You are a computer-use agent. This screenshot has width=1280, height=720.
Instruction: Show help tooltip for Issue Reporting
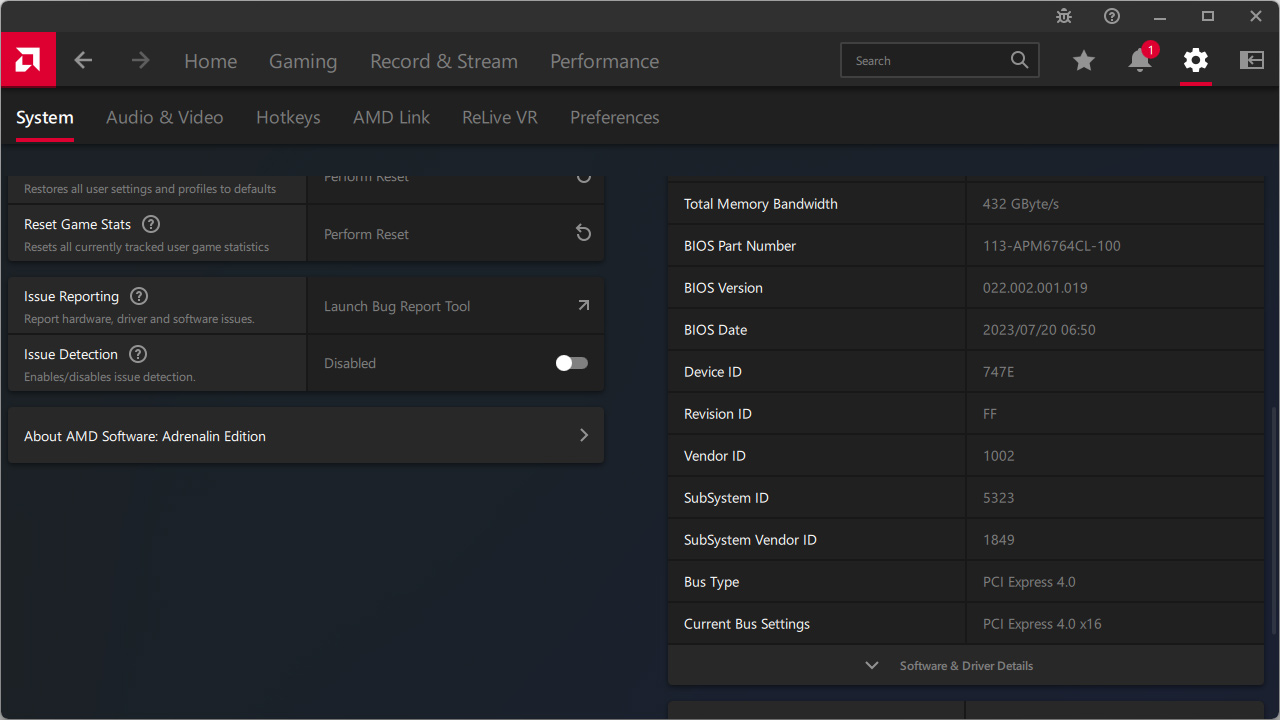click(x=139, y=296)
